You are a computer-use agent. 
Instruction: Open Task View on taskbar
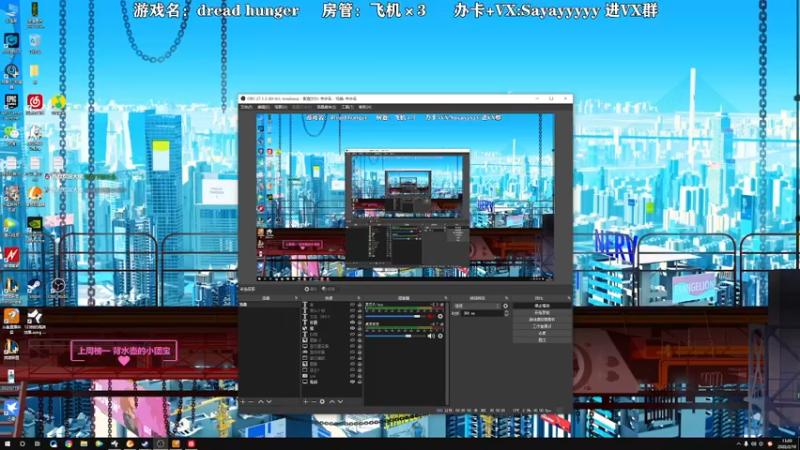click(x=37, y=444)
